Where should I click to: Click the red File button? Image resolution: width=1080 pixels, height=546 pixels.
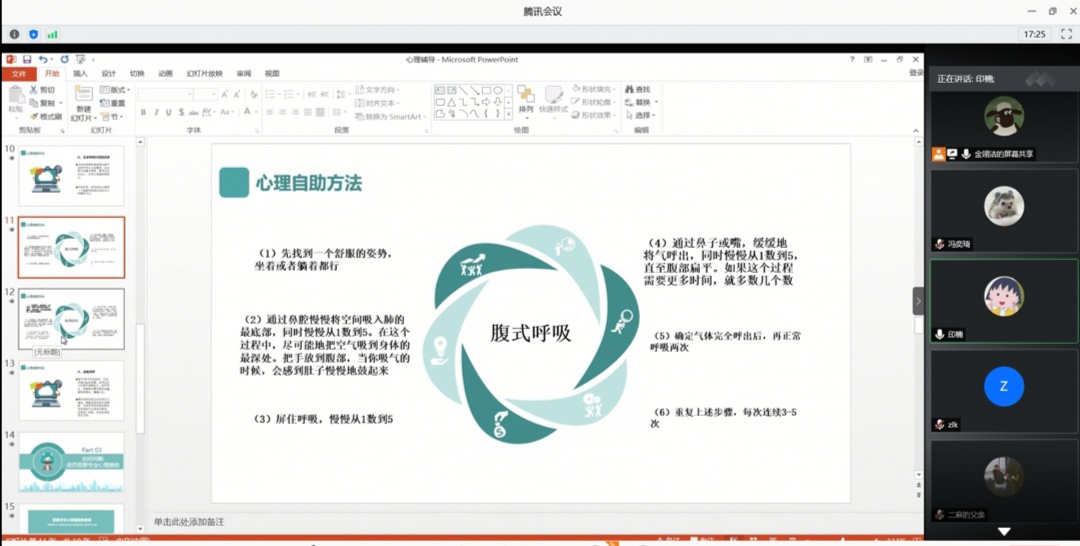(x=19, y=73)
